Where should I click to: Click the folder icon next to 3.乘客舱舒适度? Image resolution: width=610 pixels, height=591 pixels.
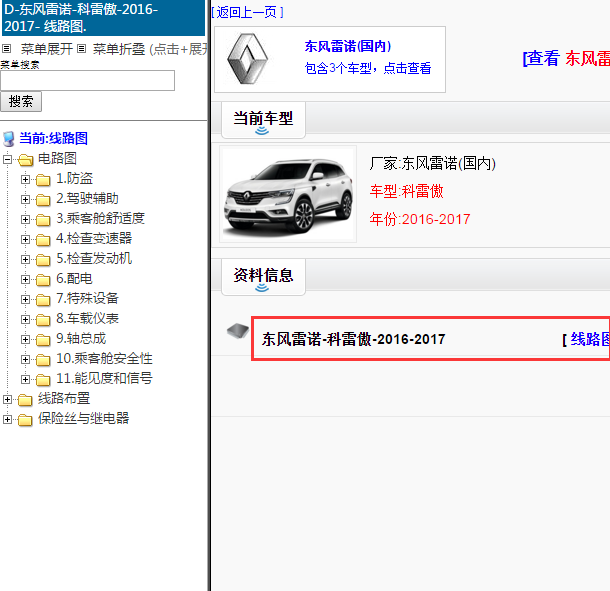pos(43,220)
